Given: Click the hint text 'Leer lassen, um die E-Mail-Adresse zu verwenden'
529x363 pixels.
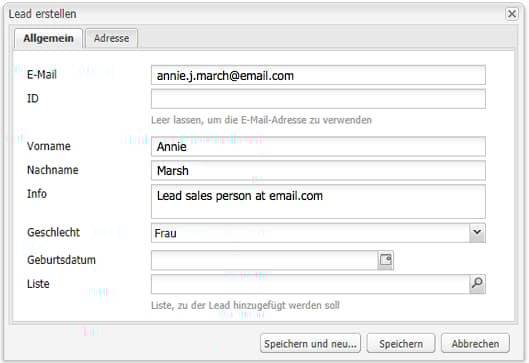Looking at the screenshot, I should (x=261, y=120).
